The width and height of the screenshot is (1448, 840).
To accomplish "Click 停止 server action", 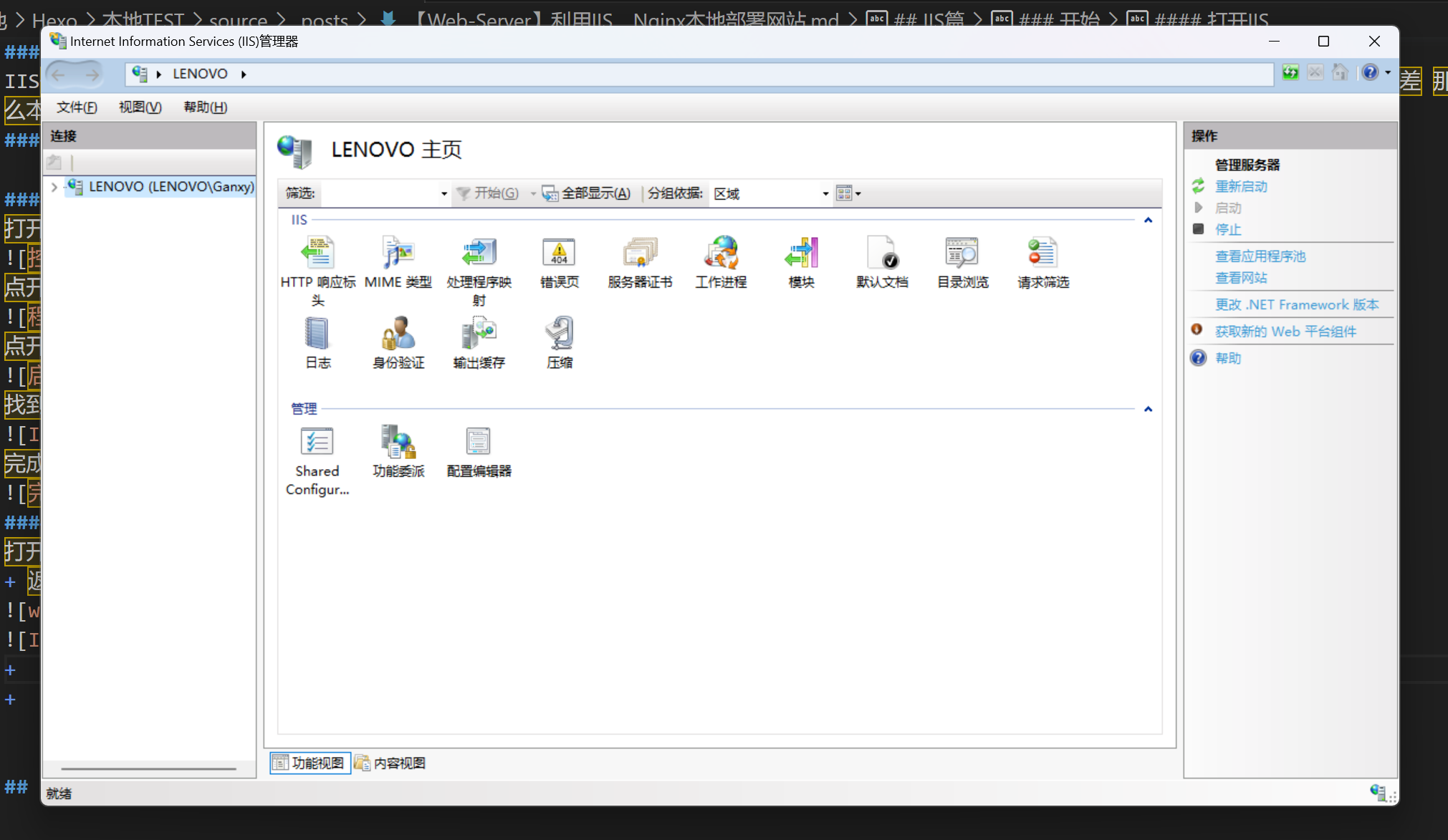I will (1228, 230).
